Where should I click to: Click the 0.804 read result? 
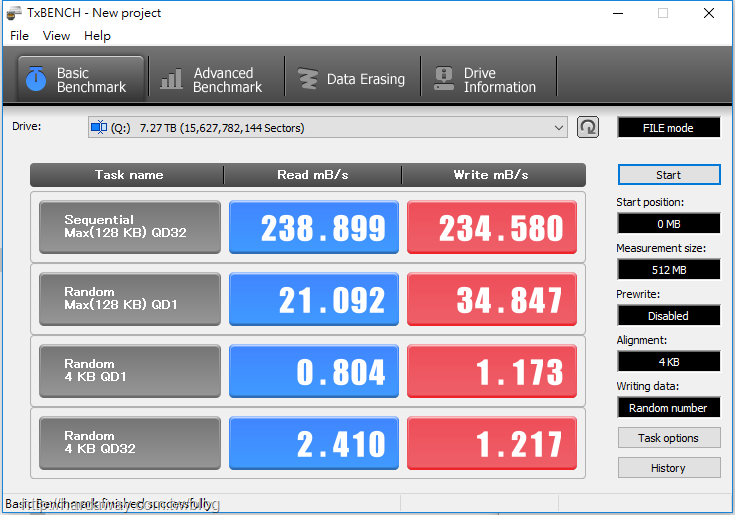click(x=314, y=371)
